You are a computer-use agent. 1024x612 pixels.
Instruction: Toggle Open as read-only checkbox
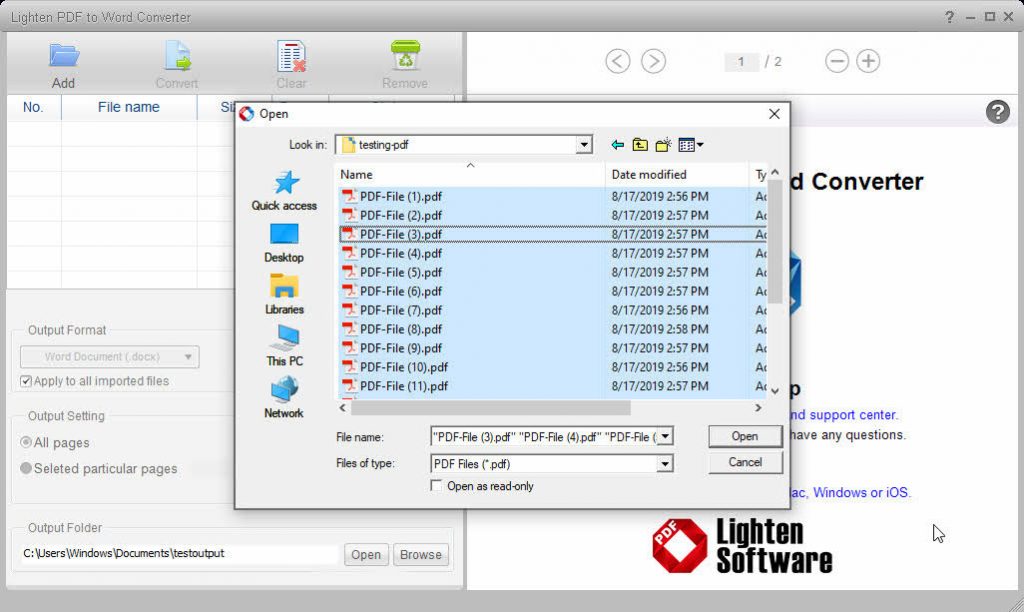436,486
